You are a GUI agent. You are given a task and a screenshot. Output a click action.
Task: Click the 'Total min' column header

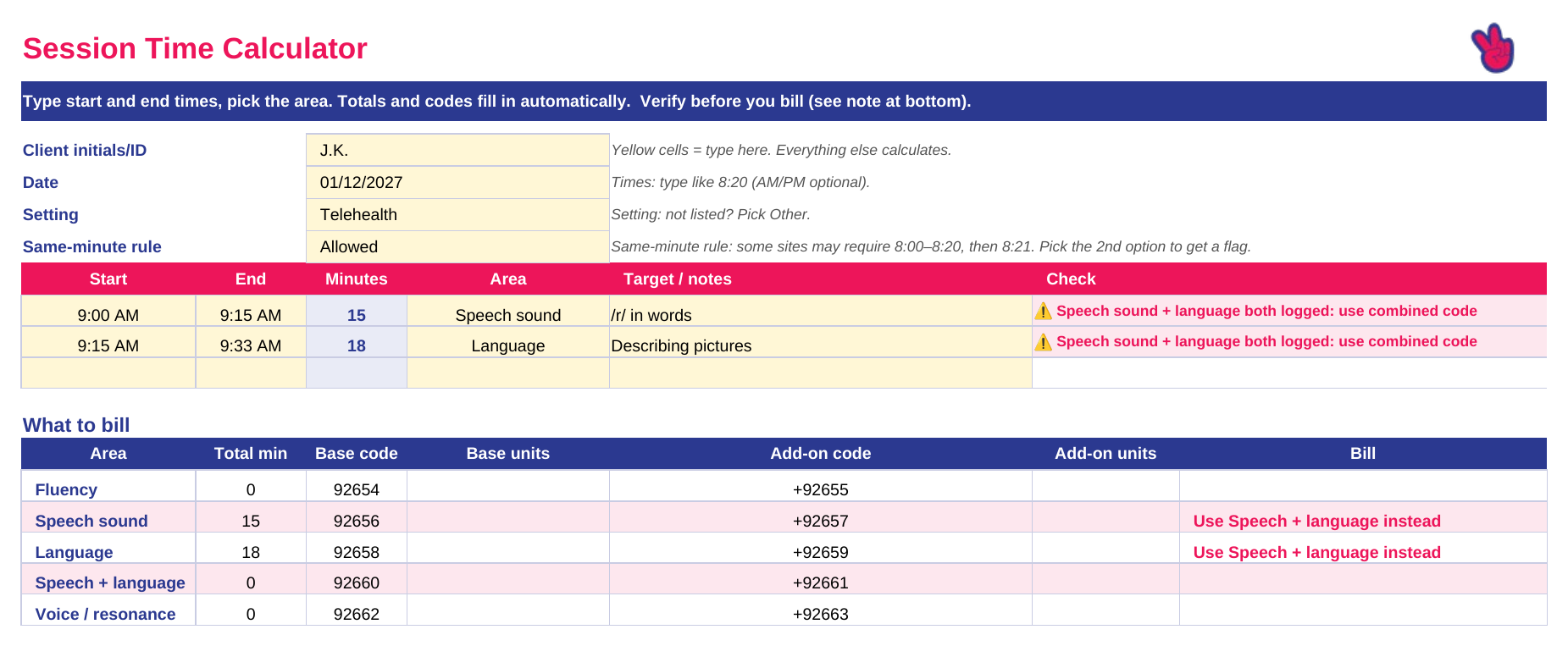pyautogui.click(x=251, y=453)
